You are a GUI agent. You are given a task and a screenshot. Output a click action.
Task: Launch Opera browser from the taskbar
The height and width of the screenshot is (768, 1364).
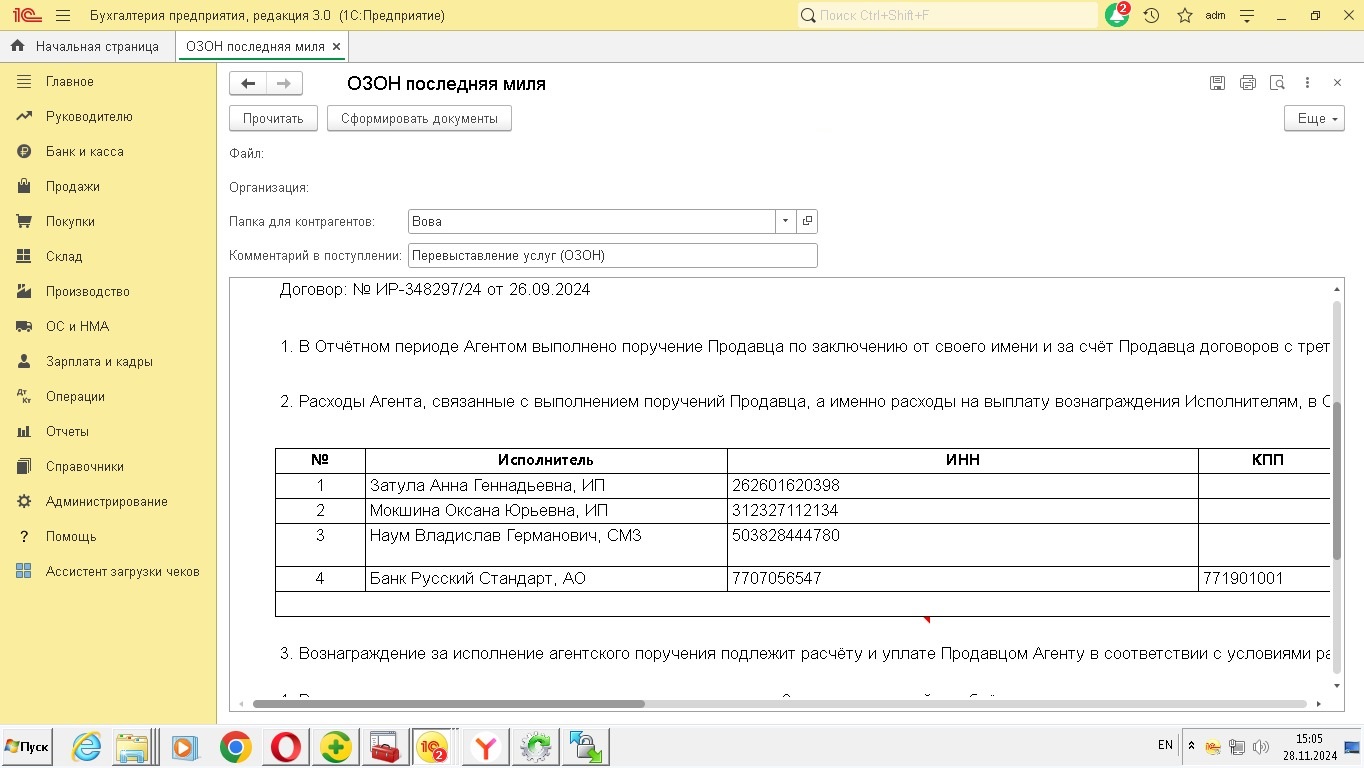[286, 747]
